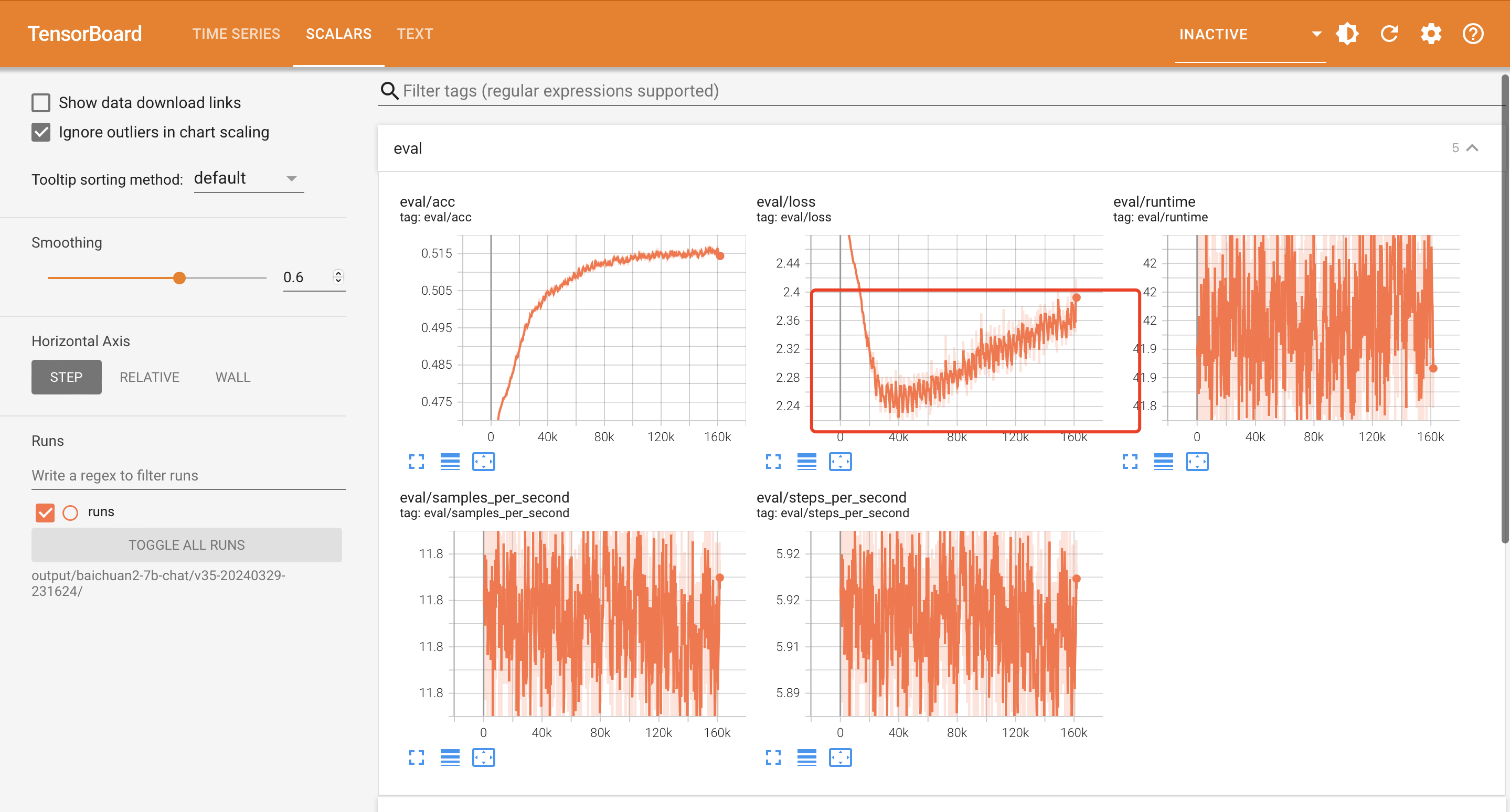Expand eval/acc chart to full size

[x=416, y=462]
